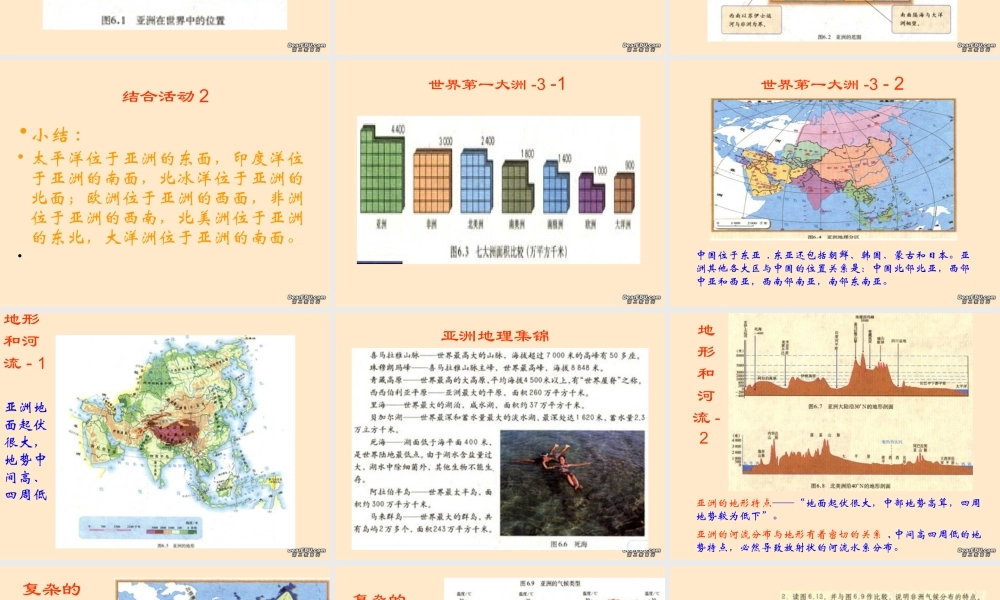Open the 结合活动2 summary slide
This screenshot has width=1000, height=600.
click(x=165, y=183)
